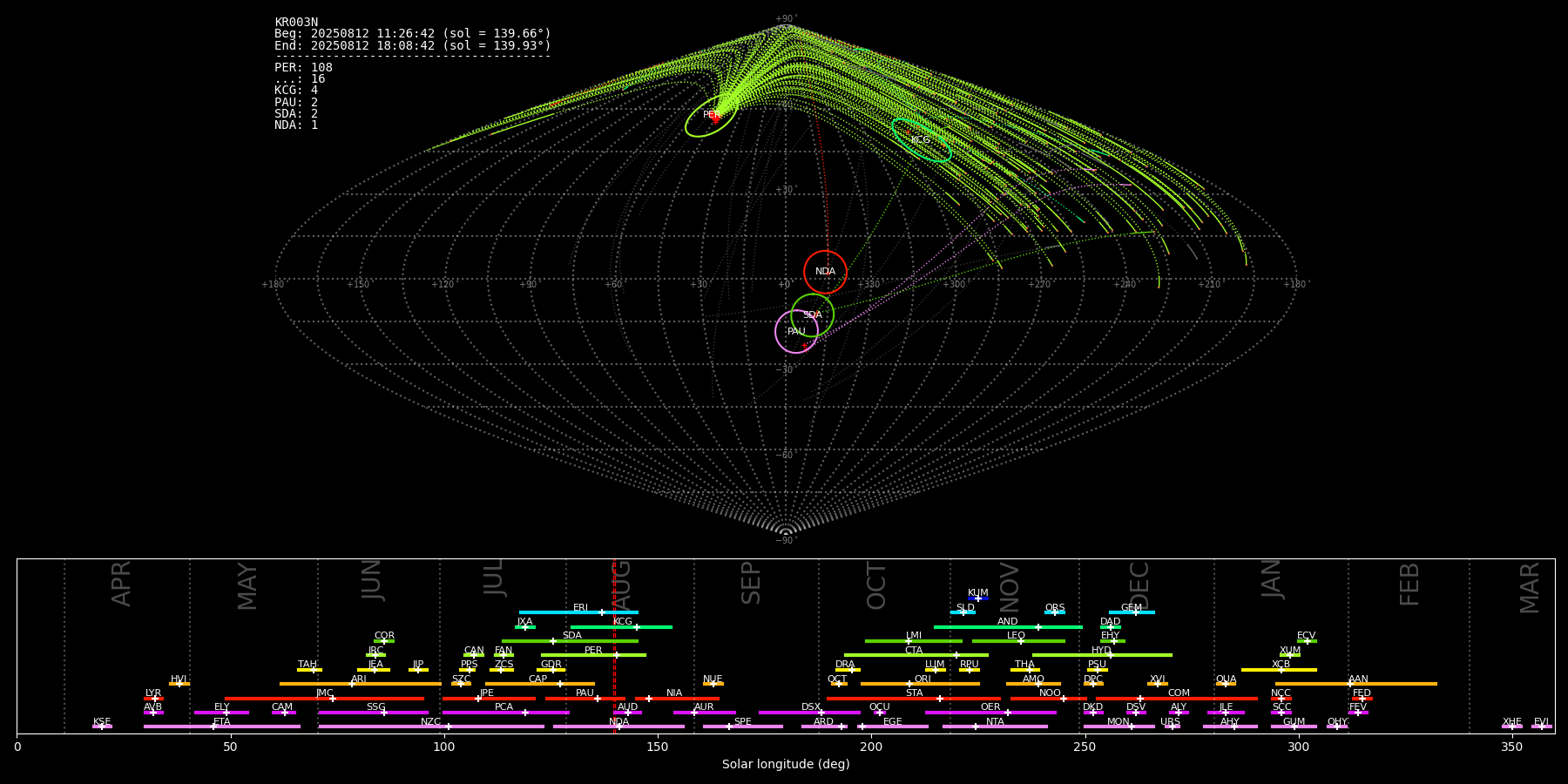Click the NTA pink shower bar

(x=995, y=727)
